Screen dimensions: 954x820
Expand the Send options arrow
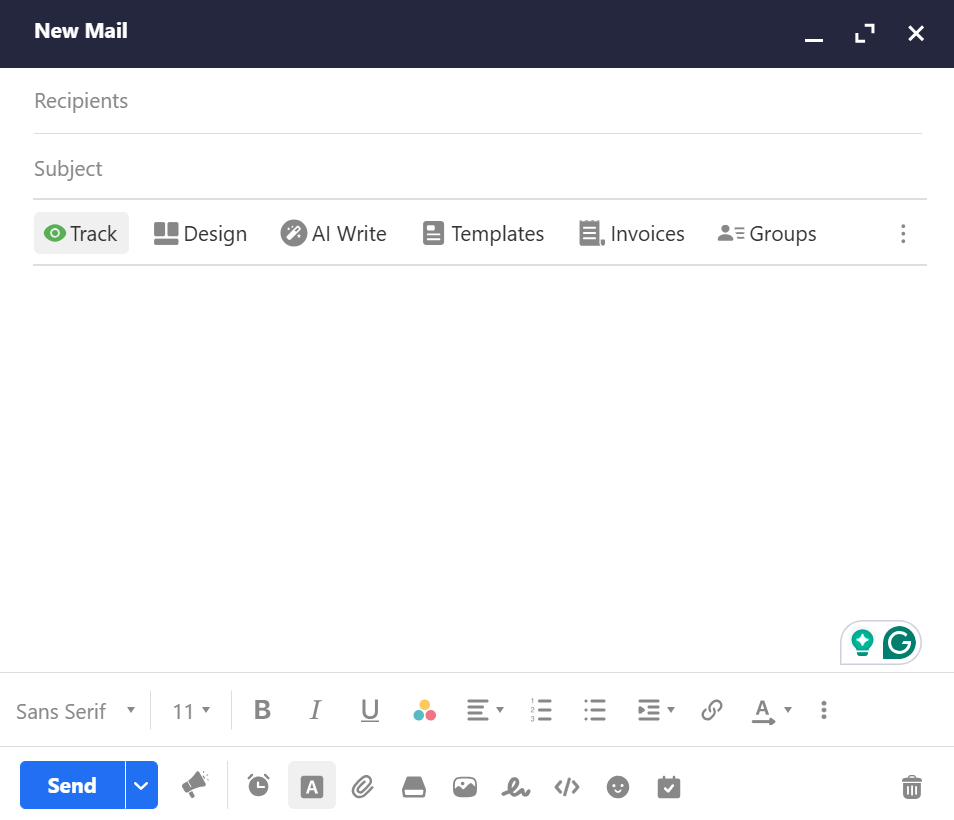(x=141, y=785)
